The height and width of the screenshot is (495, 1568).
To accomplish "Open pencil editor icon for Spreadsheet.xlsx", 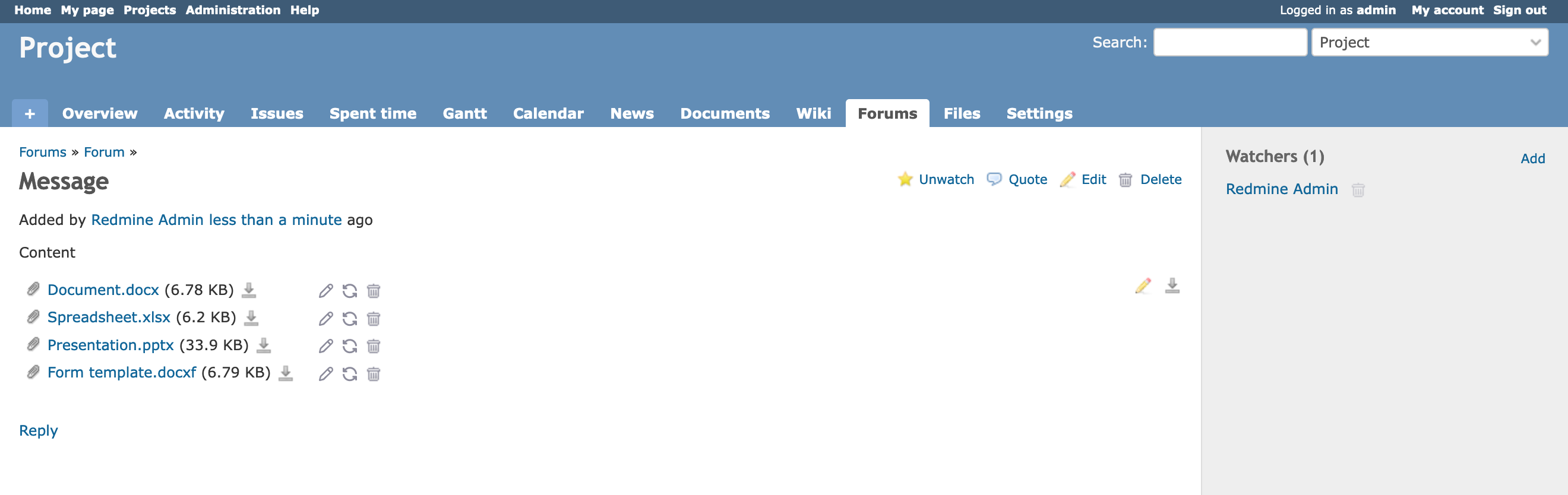I will (325, 319).
